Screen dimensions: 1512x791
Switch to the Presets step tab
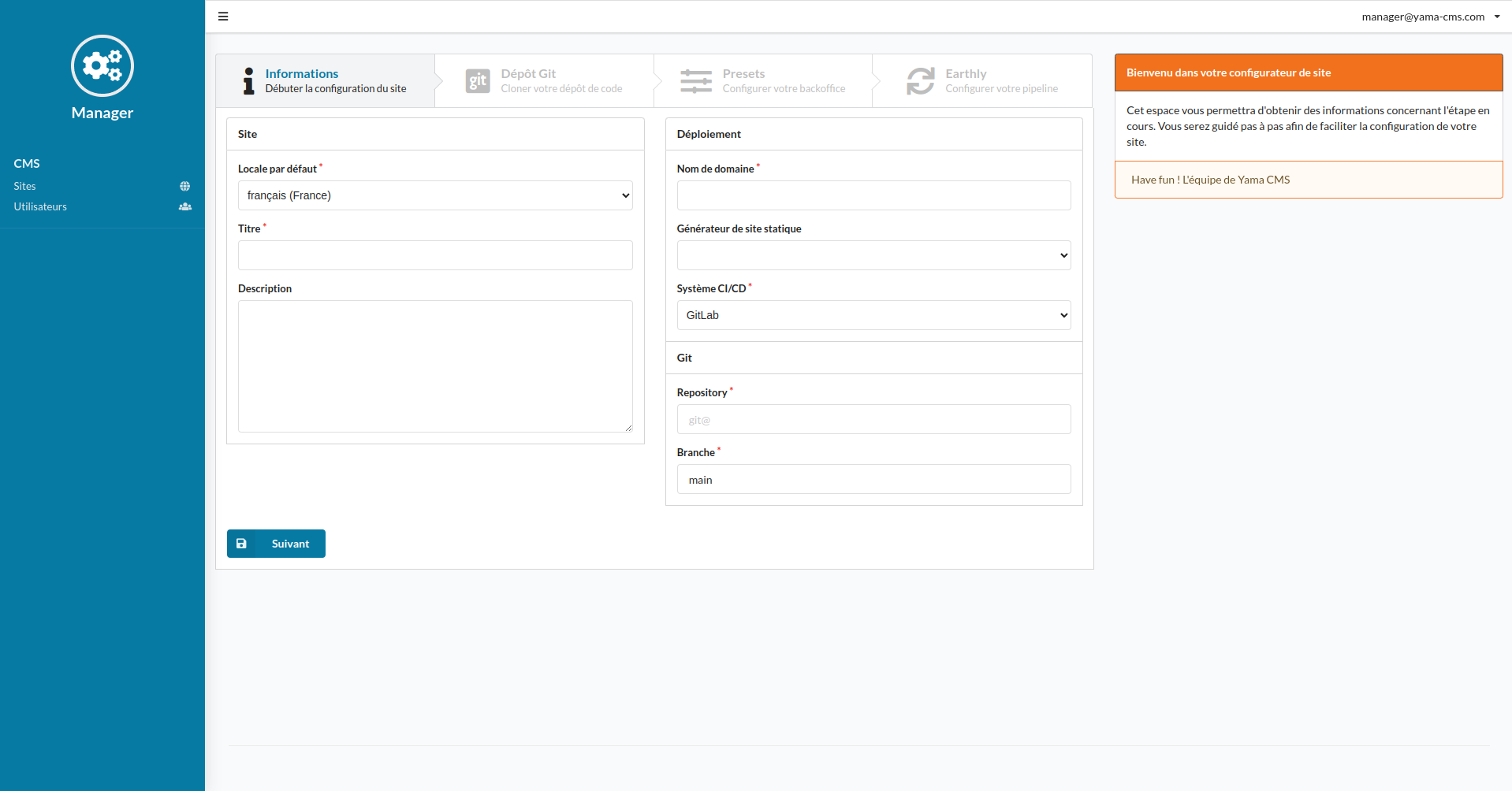tap(763, 80)
